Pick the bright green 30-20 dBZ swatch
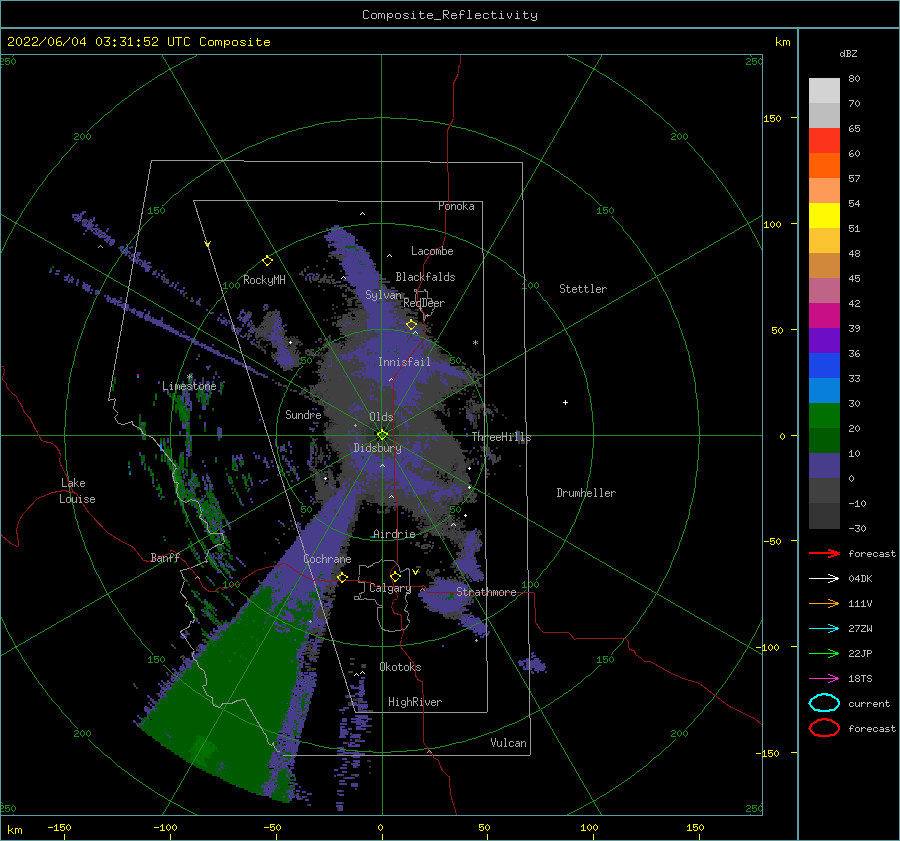The image size is (900, 841). [x=824, y=415]
